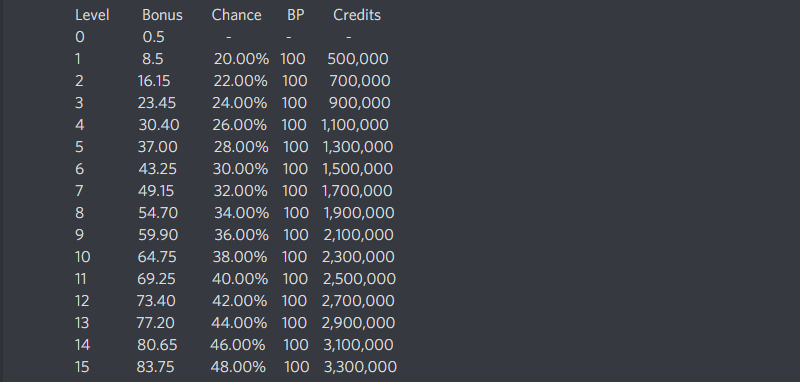Click the Bonus column header
Image resolution: width=800 pixels, height=382 pixels.
point(162,15)
